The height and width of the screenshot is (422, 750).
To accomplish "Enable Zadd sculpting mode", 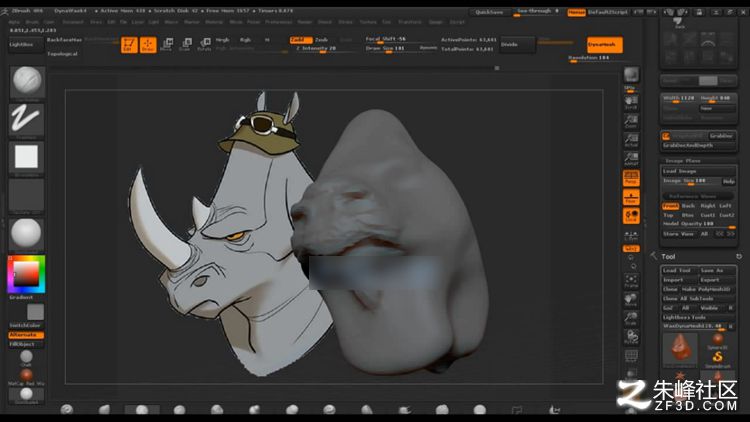I will tap(301, 40).
